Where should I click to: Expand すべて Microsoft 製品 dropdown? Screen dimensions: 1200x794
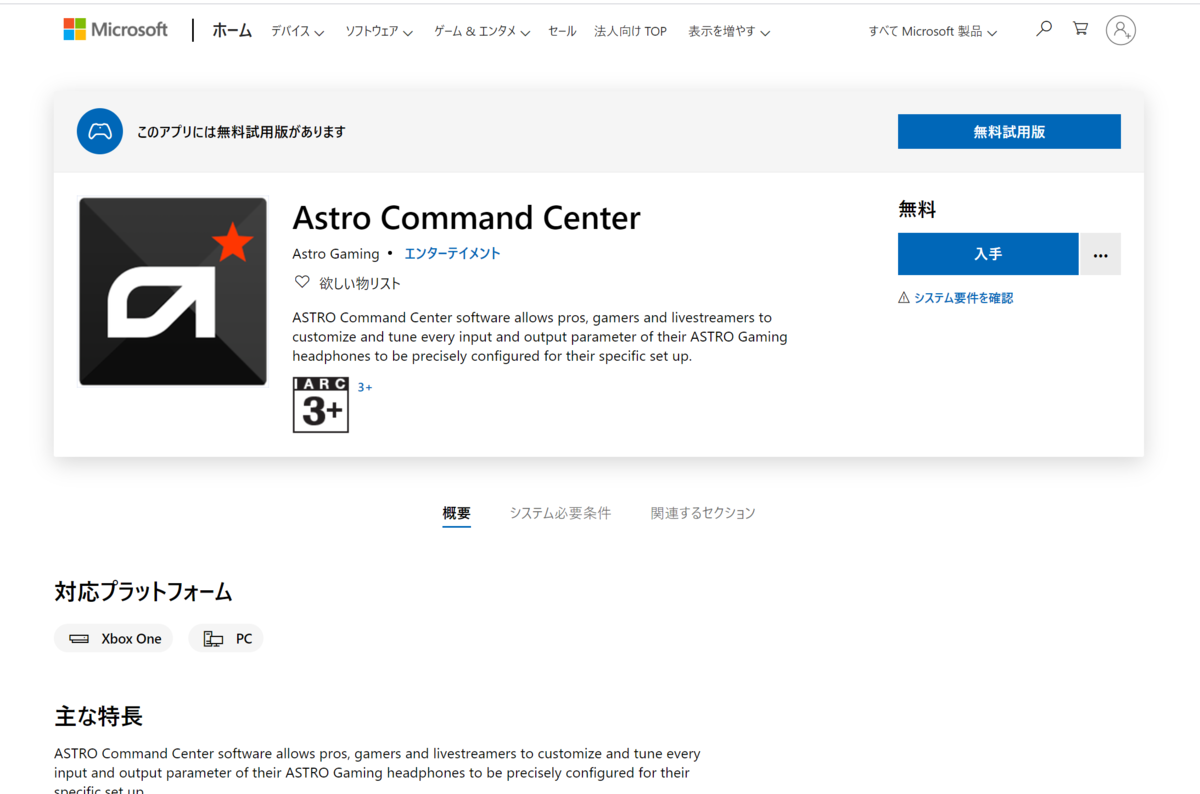933,32
